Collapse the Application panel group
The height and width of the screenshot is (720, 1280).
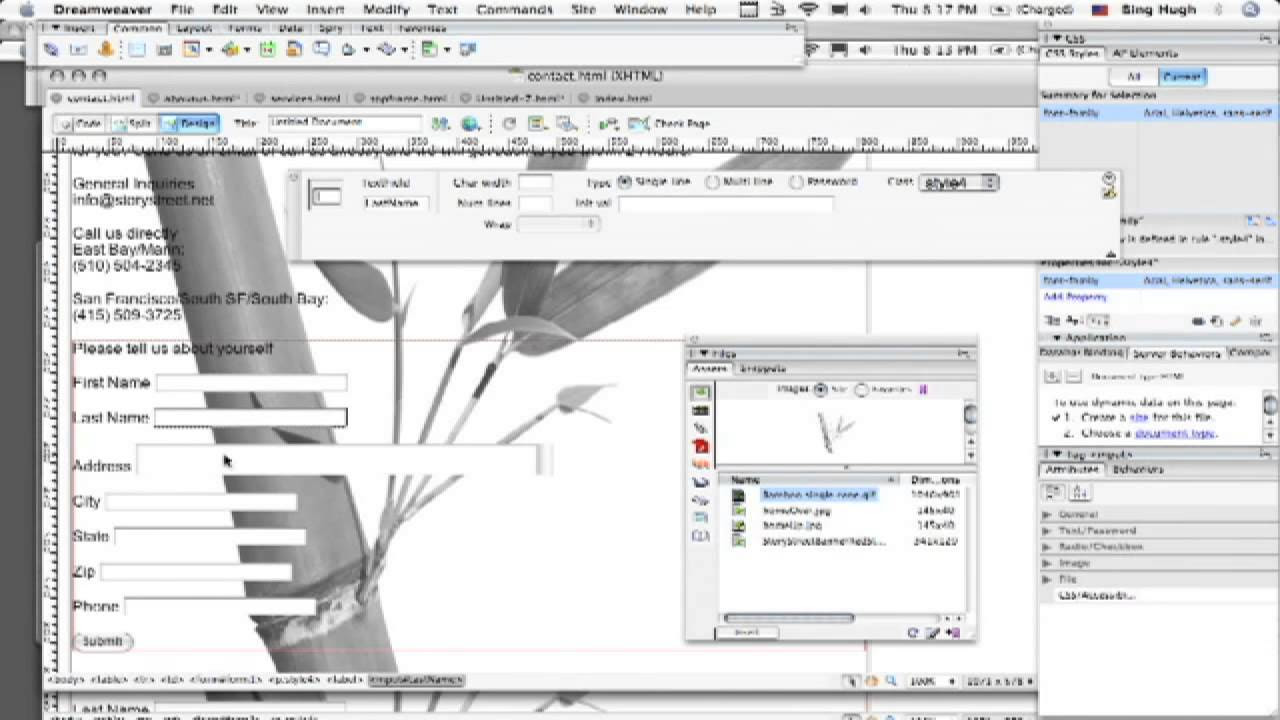click(x=1056, y=338)
